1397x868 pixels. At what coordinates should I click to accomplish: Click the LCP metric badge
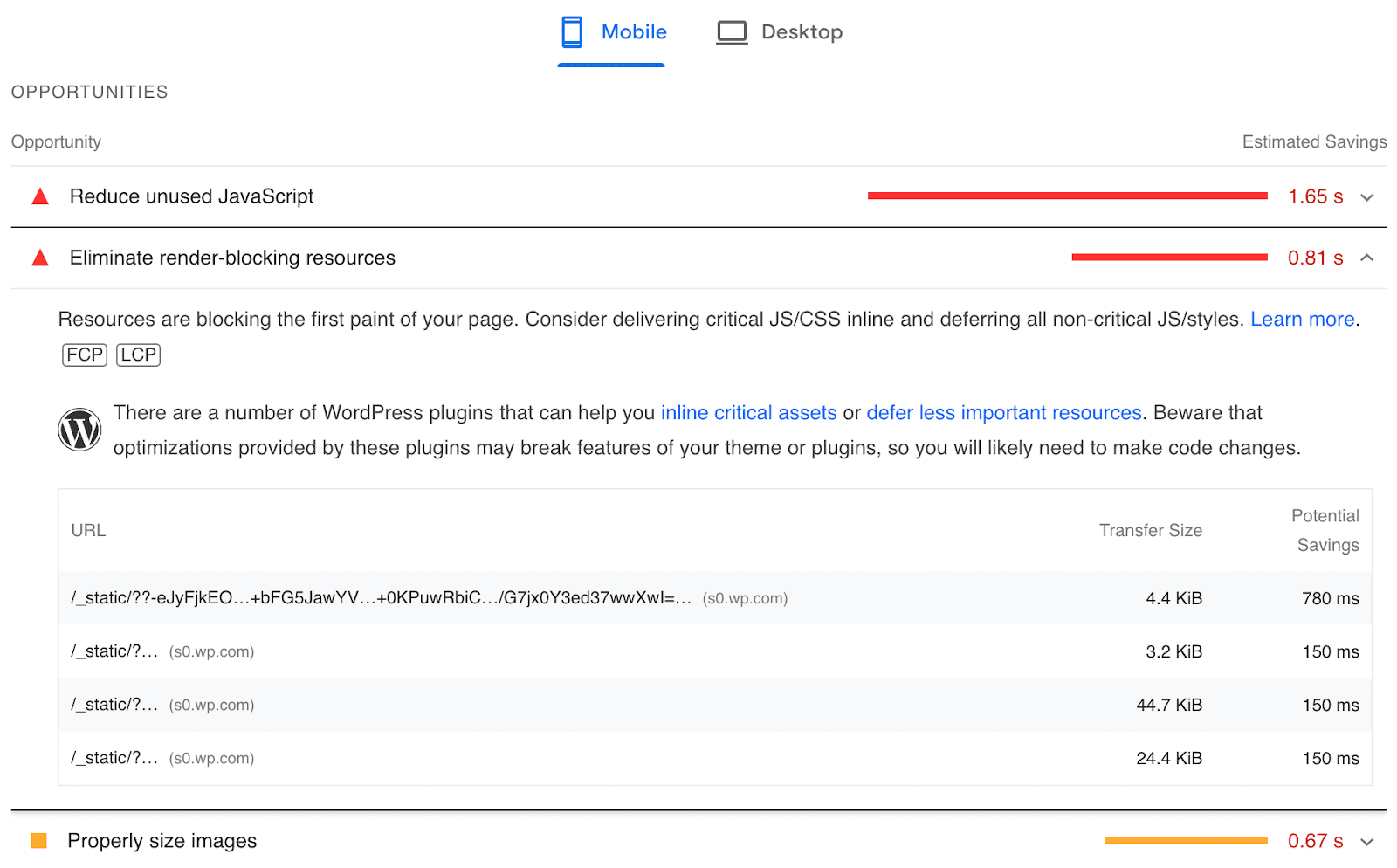139,355
